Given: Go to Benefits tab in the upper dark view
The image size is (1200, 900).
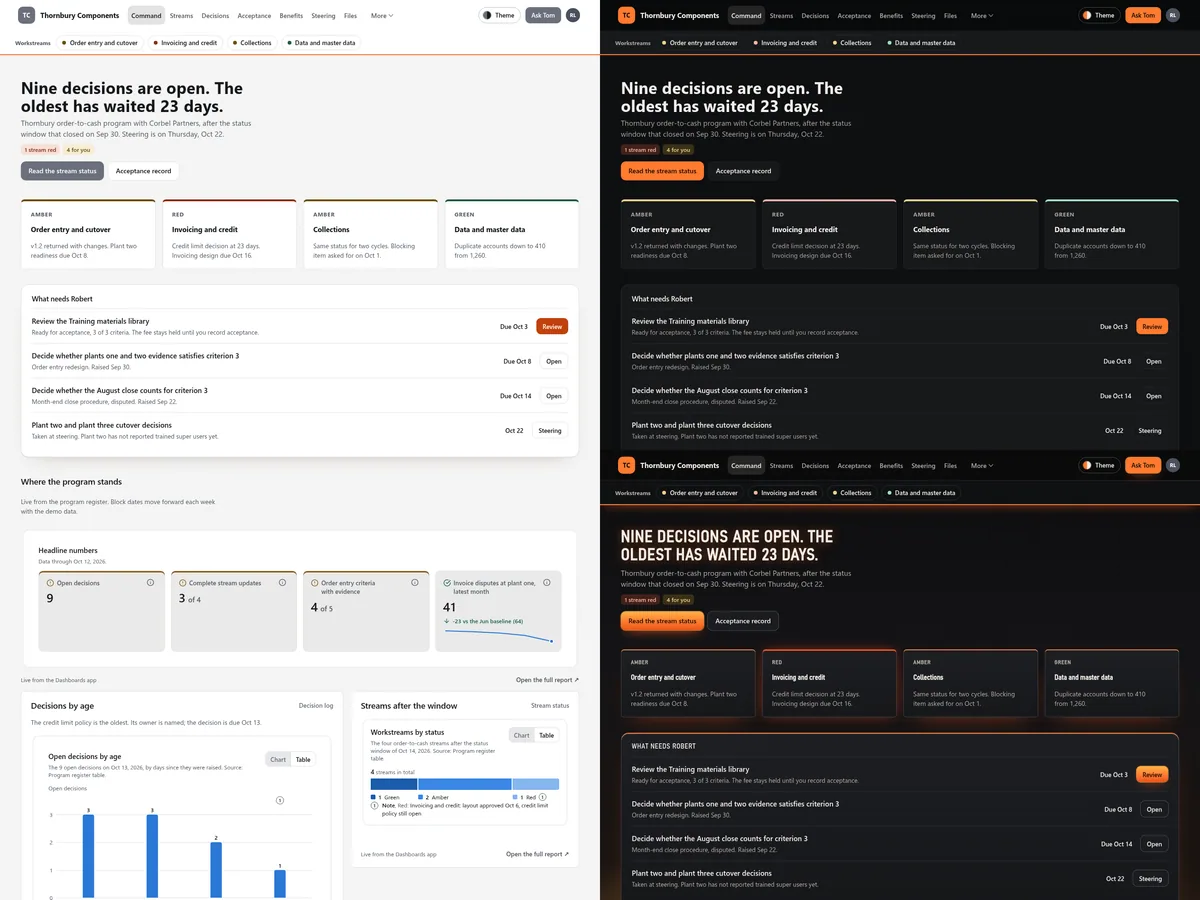Looking at the screenshot, I should coord(891,16).
